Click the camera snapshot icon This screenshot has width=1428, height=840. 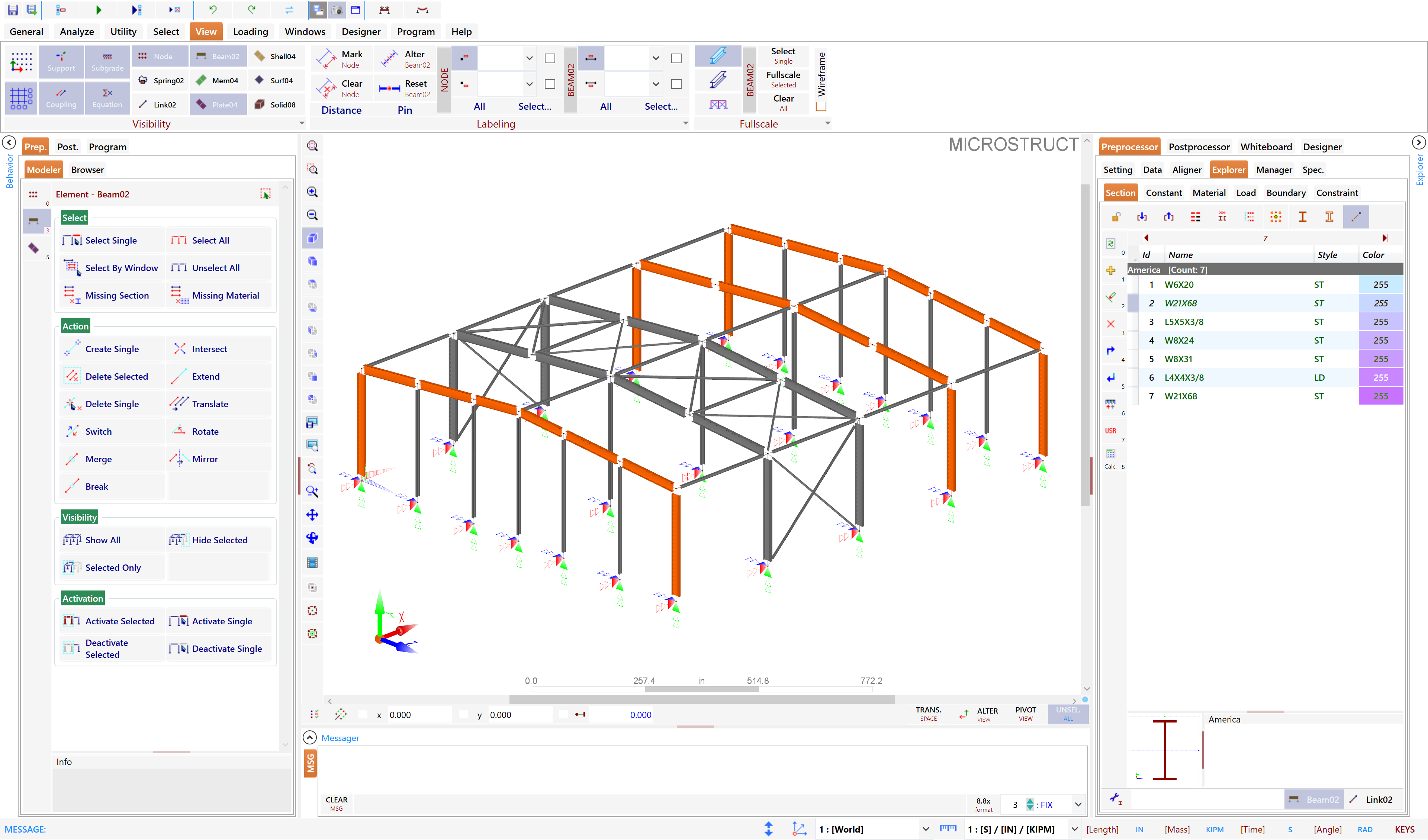coord(337,10)
